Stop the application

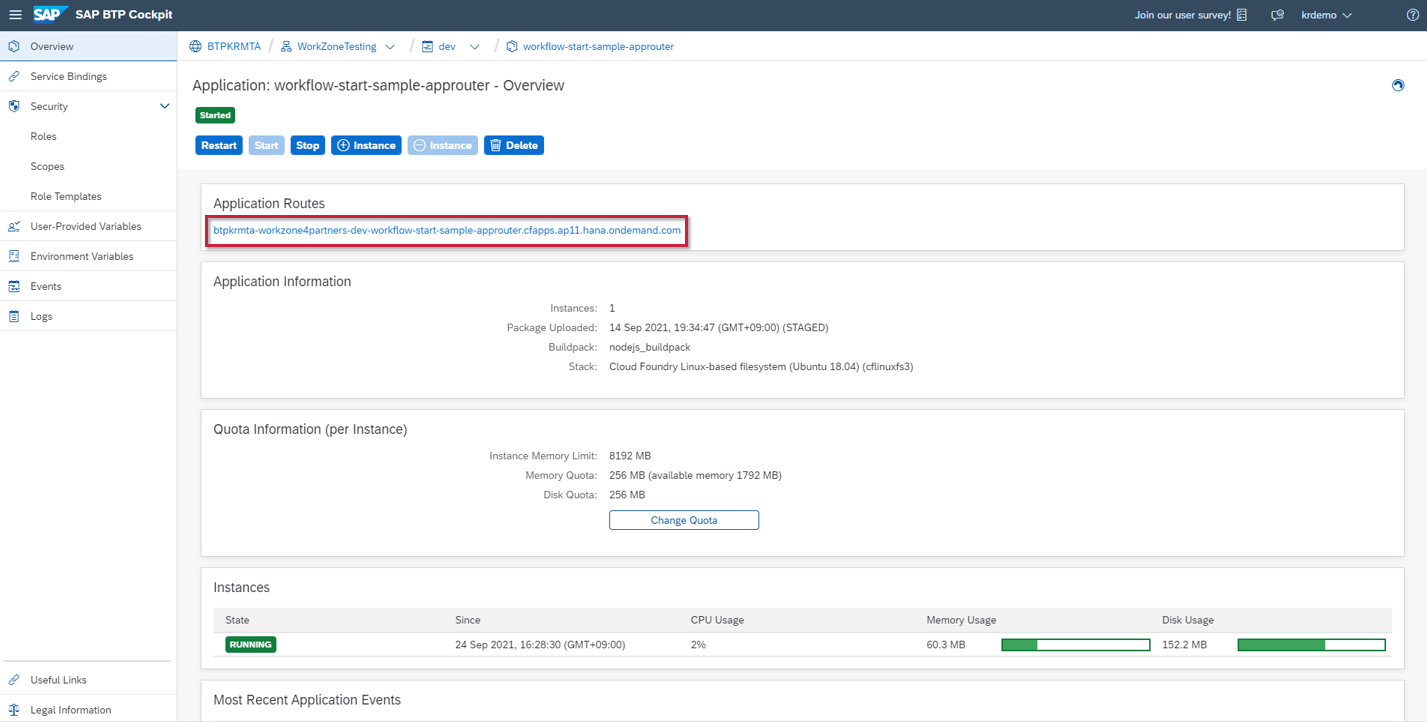(308, 145)
